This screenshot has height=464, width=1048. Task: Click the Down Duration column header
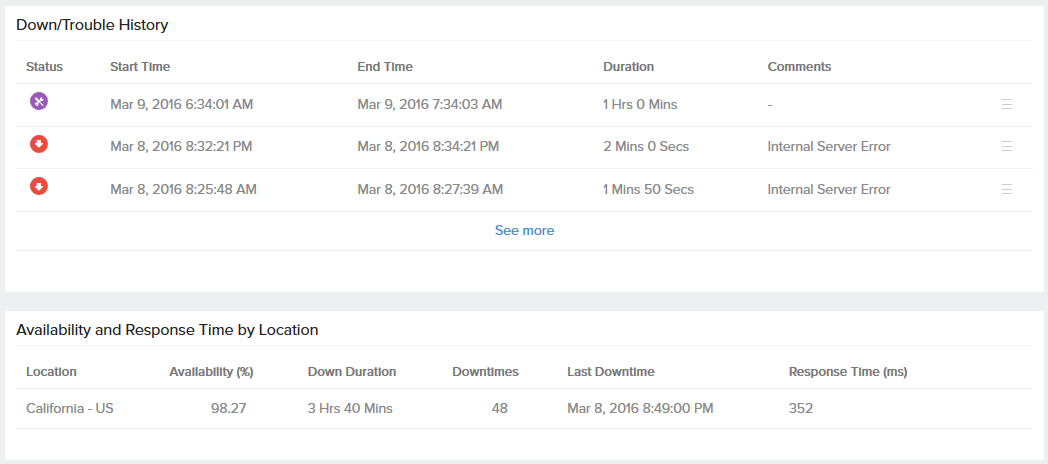pyautogui.click(x=352, y=372)
